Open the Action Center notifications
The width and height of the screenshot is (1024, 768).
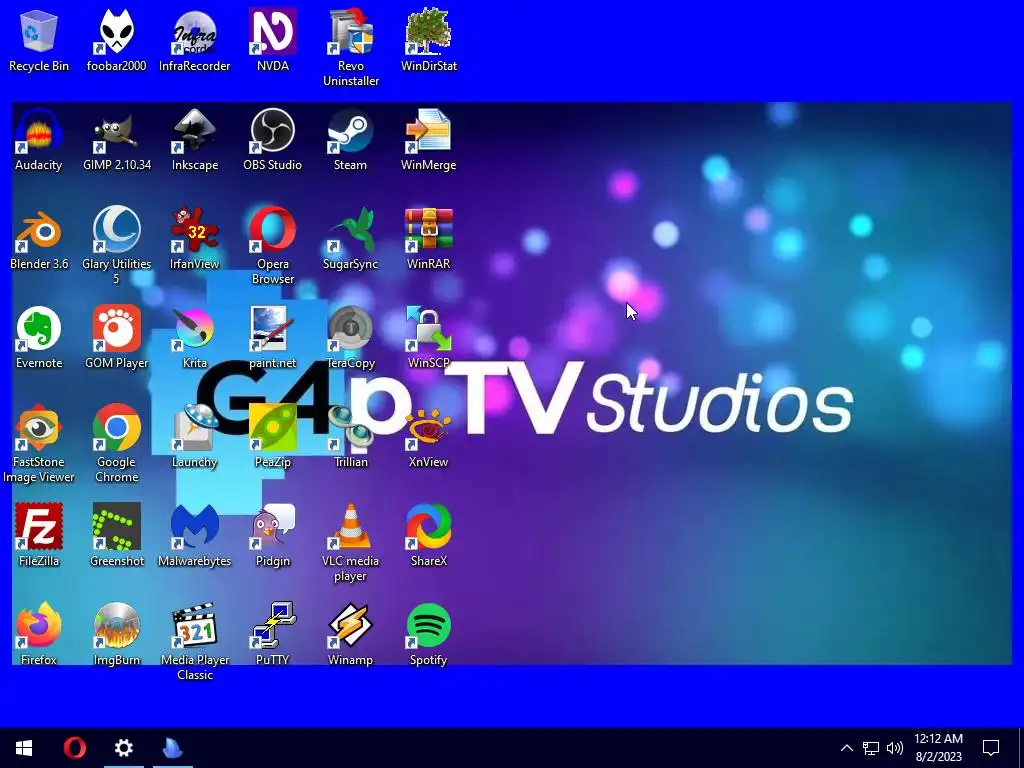pos(991,748)
